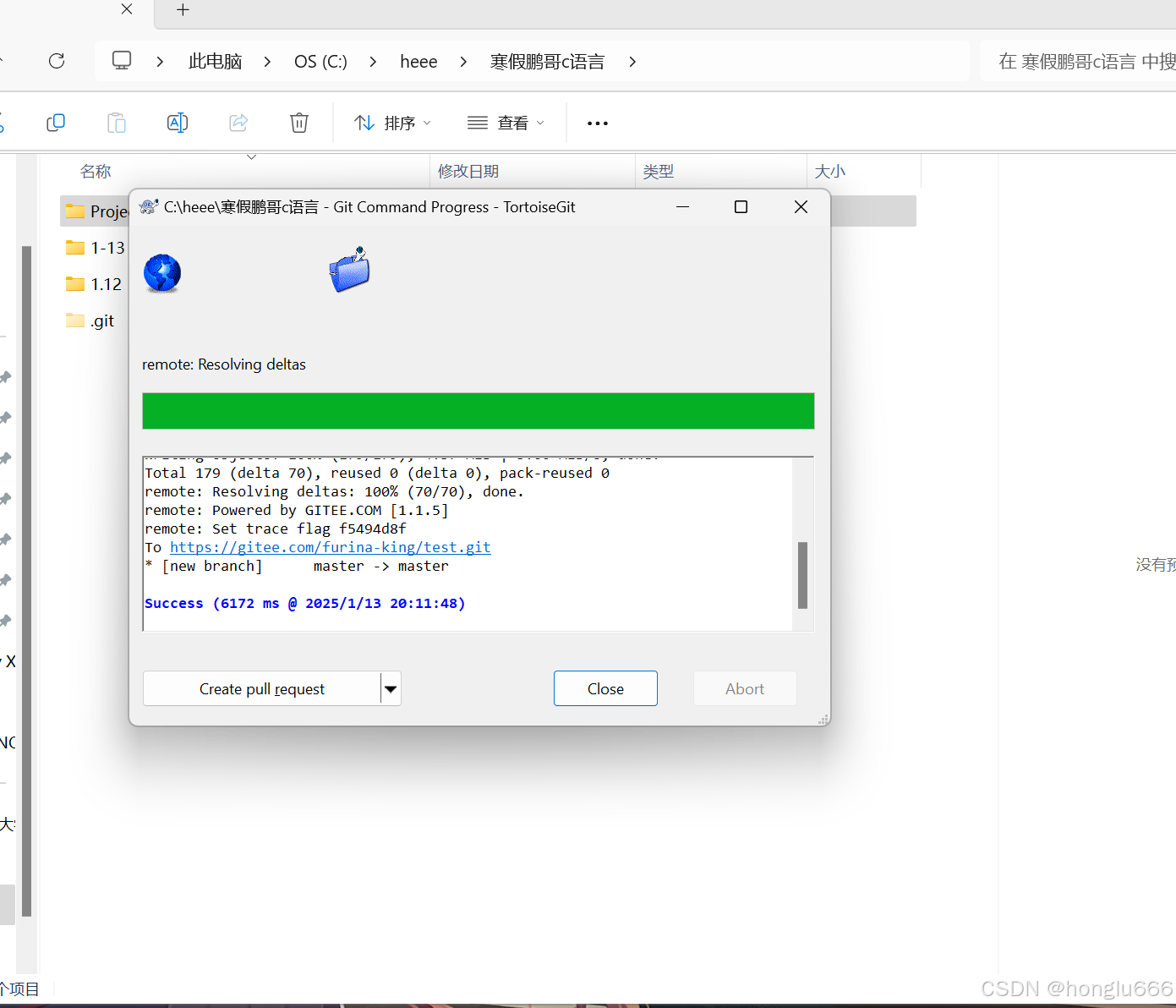Viewport: 1176px width, 1008px height.
Task: Click the log output scrollbar thumb
Action: 802,575
